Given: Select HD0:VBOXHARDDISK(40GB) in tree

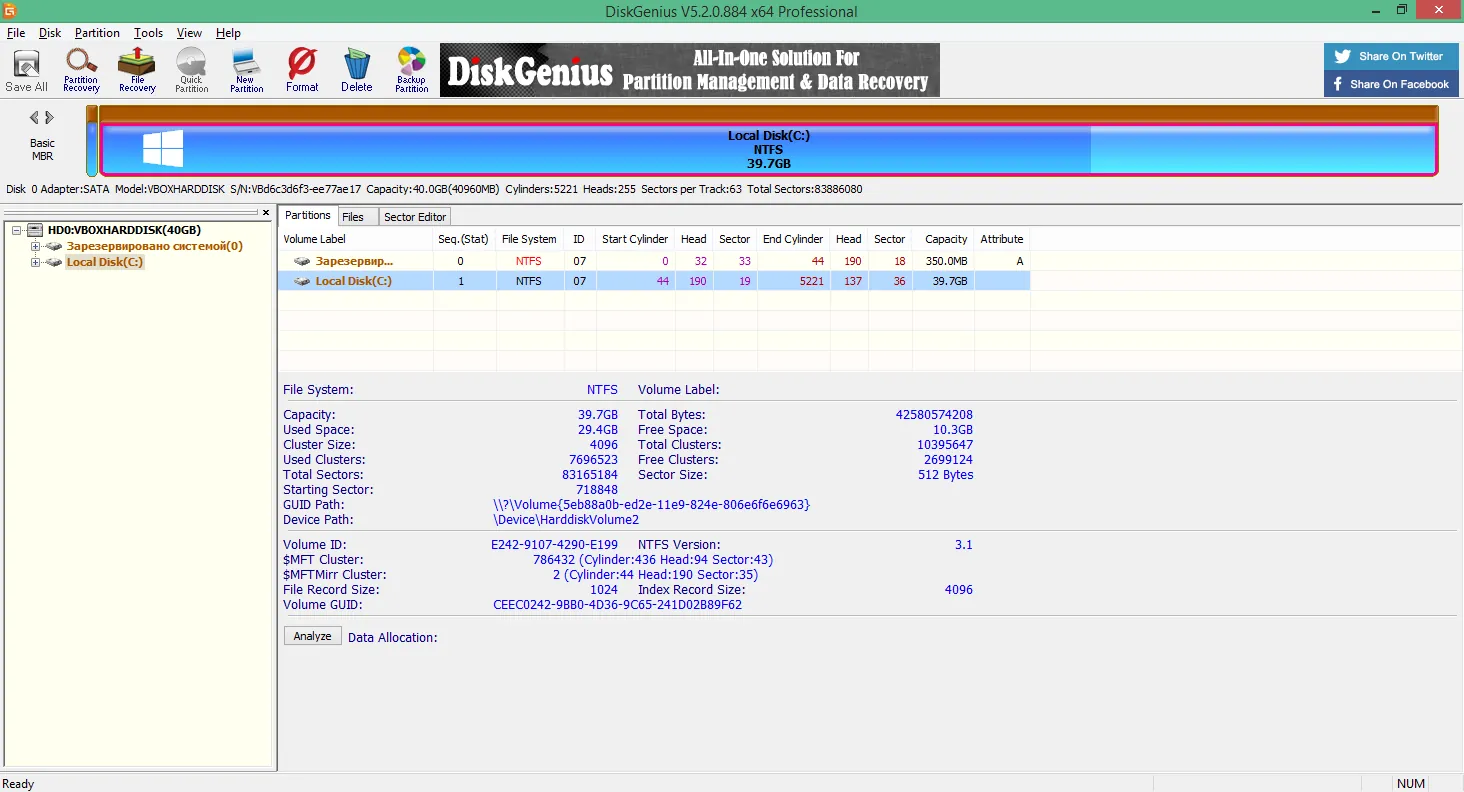Looking at the screenshot, I should [124, 230].
